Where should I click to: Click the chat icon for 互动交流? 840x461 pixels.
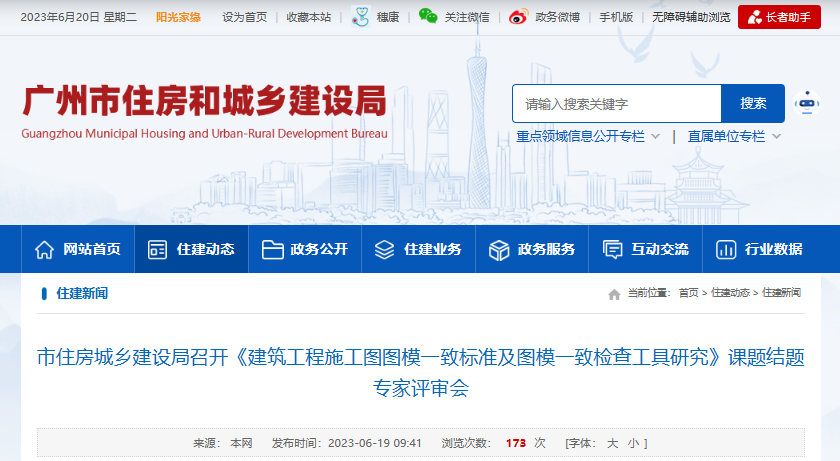pos(612,249)
